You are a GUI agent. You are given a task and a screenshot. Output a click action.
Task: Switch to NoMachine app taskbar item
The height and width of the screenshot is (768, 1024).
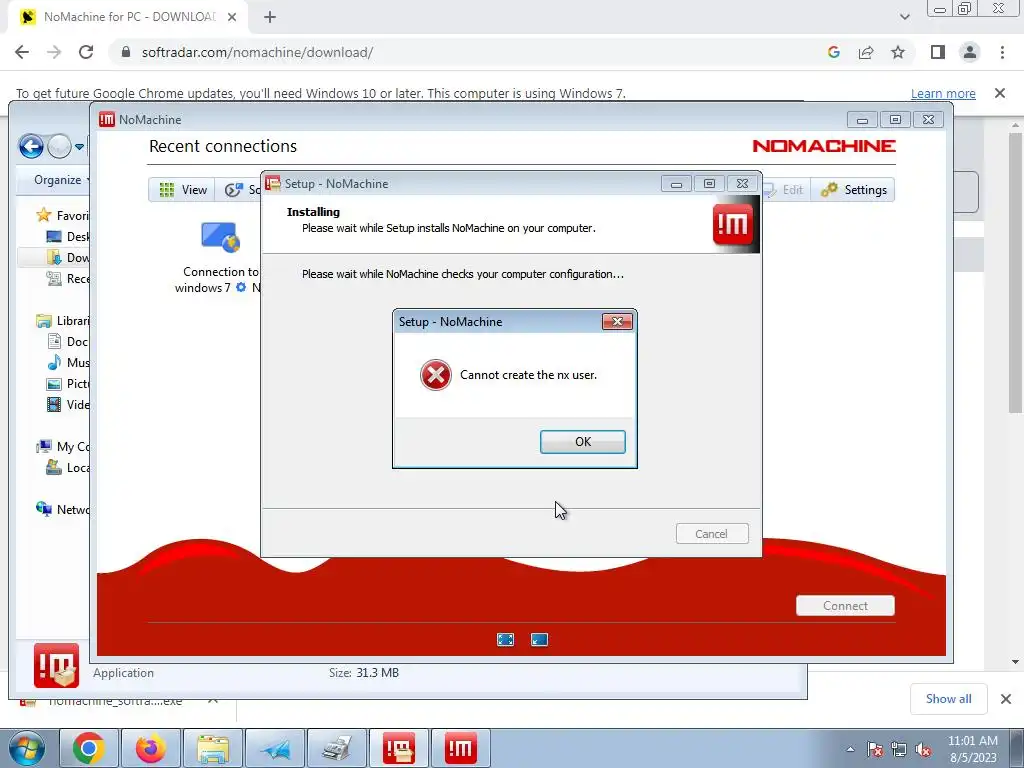(x=460, y=748)
